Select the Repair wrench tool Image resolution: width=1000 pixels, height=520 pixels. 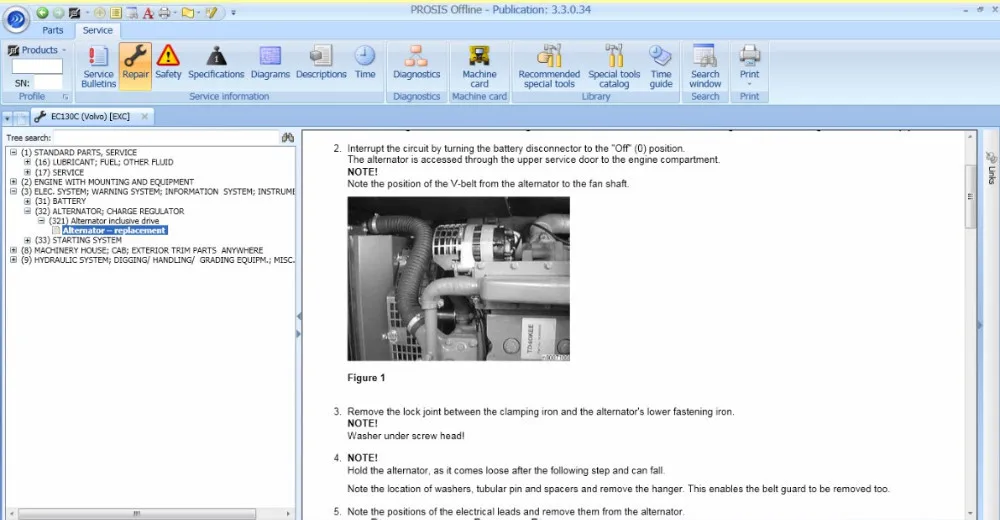coord(135,66)
